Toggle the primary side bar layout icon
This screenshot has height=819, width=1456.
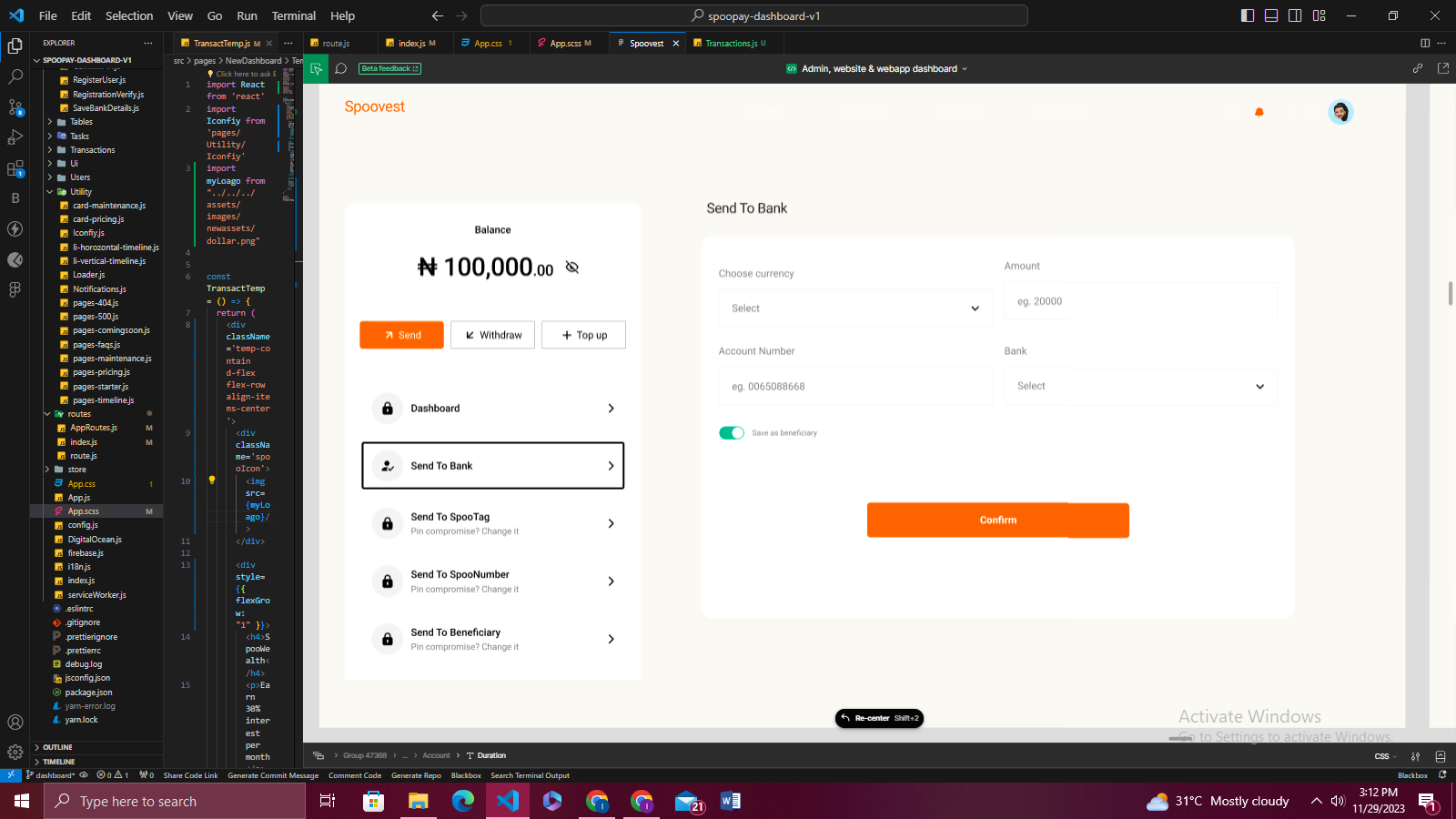(x=1248, y=15)
